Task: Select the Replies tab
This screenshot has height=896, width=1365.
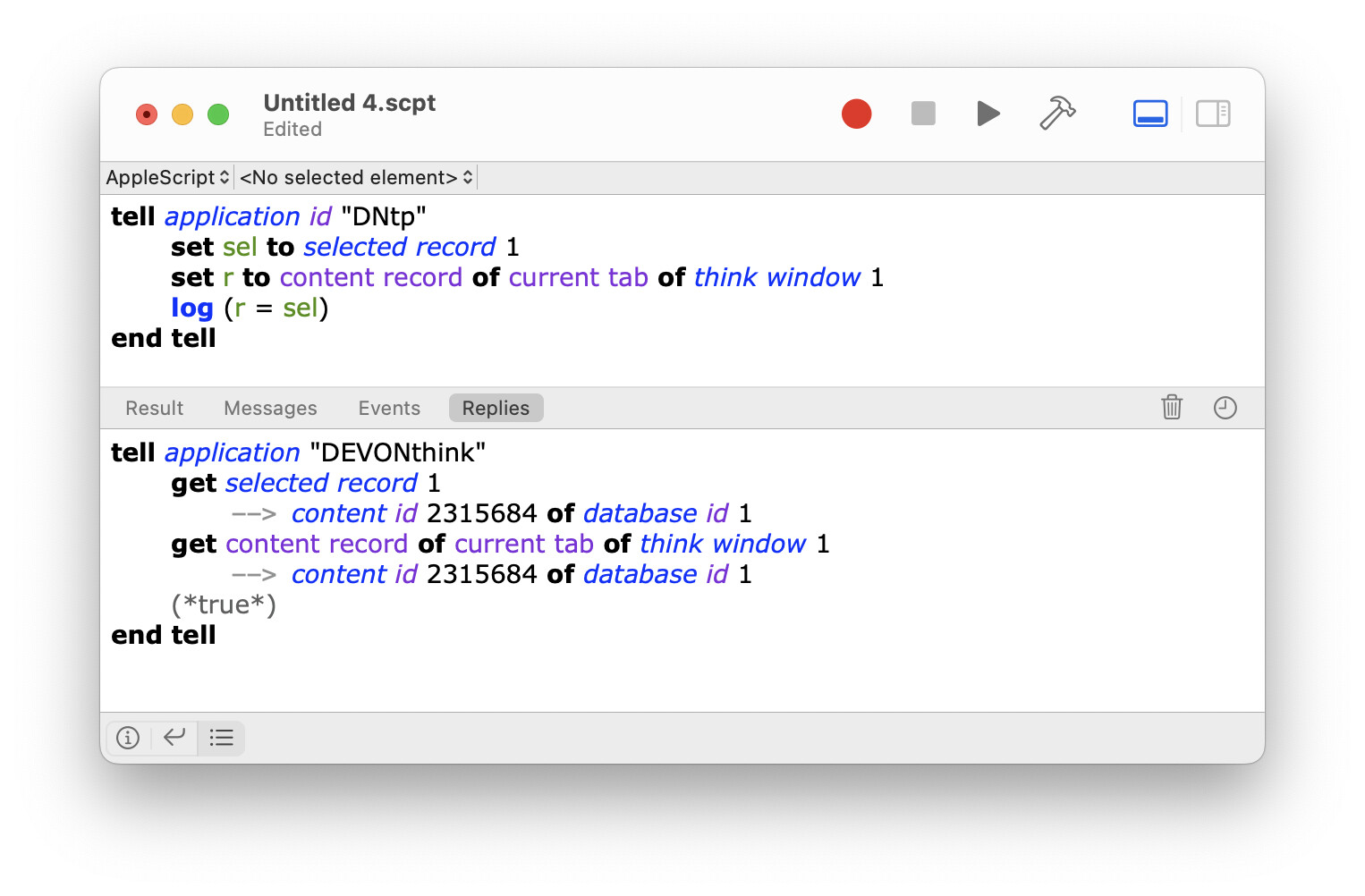Action: coord(496,408)
